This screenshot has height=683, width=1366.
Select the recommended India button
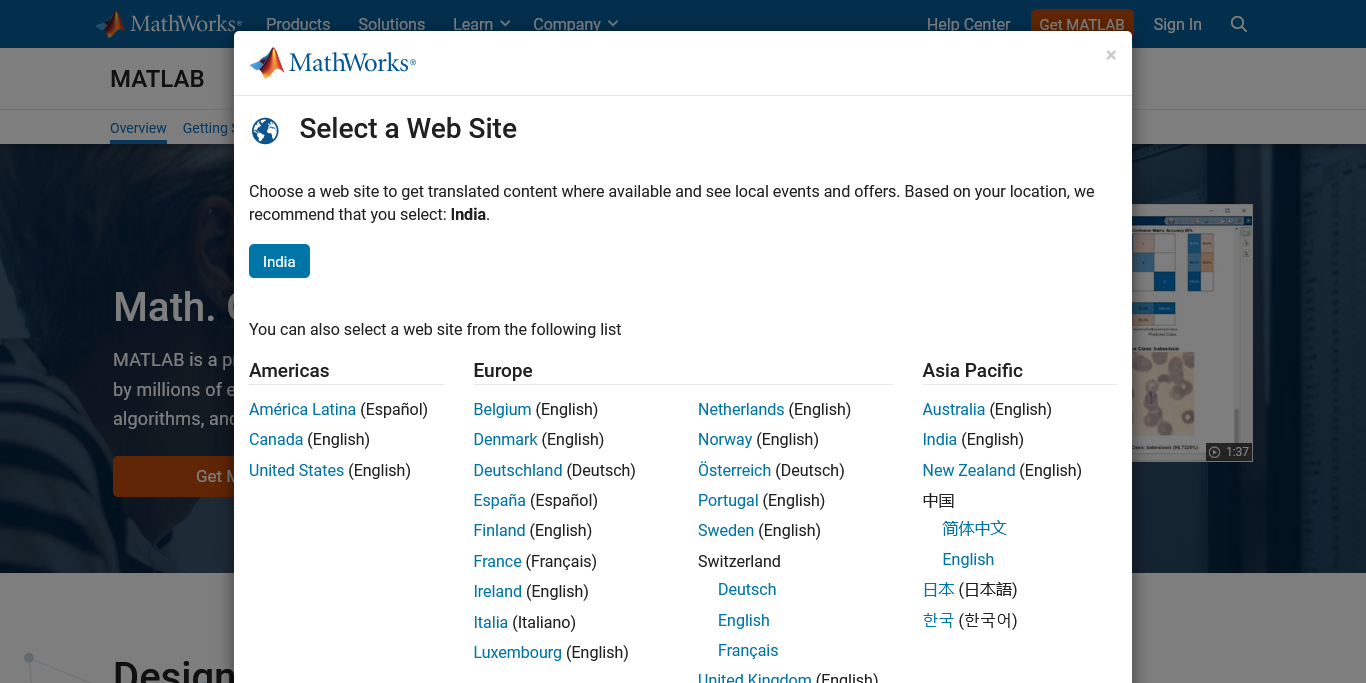click(x=279, y=261)
